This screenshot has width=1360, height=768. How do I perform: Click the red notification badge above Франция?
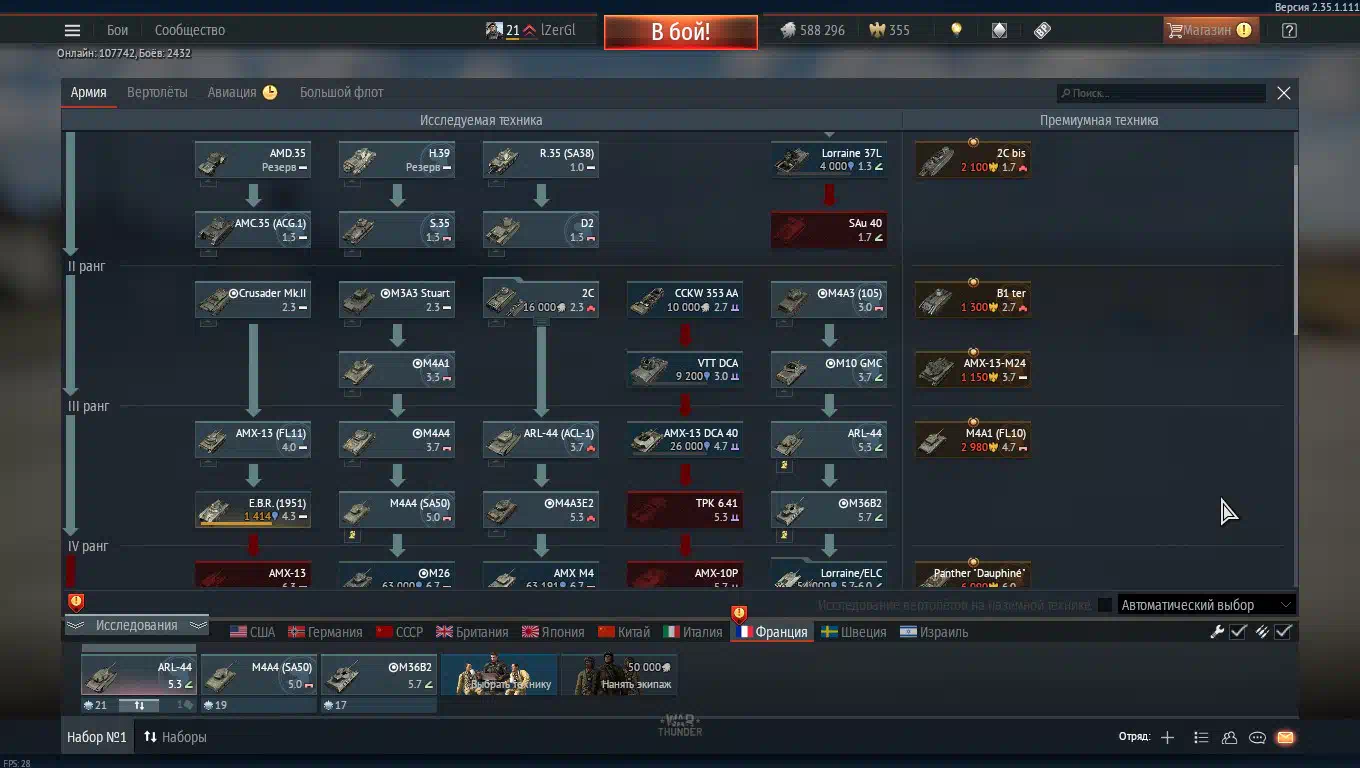[x=739, y=613]
